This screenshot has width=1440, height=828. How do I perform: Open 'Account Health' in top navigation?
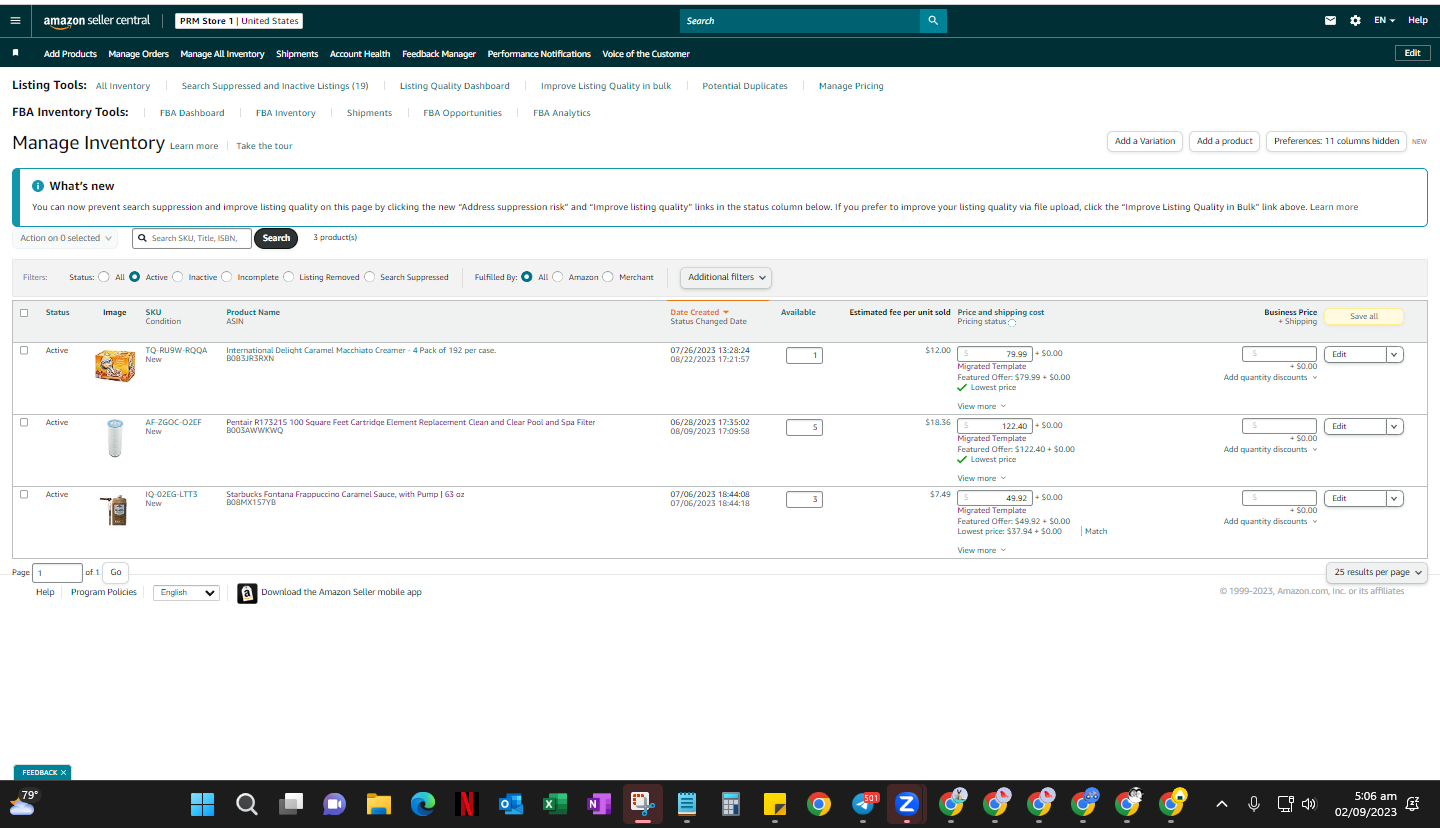coord(360,54)
